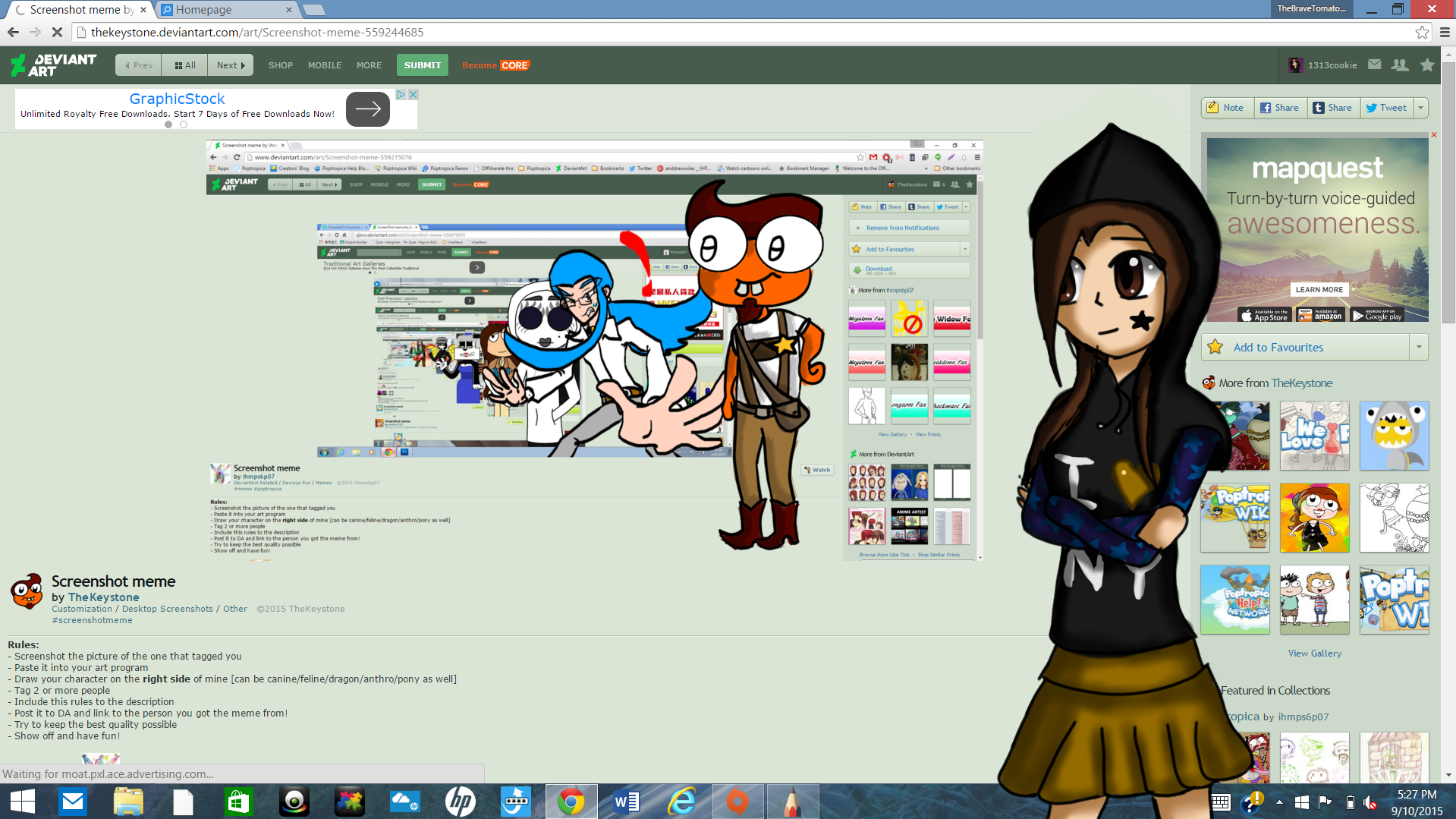The image size is (1456, 819).
Task: Tweet this deviation
Action: click(1386, 108)
